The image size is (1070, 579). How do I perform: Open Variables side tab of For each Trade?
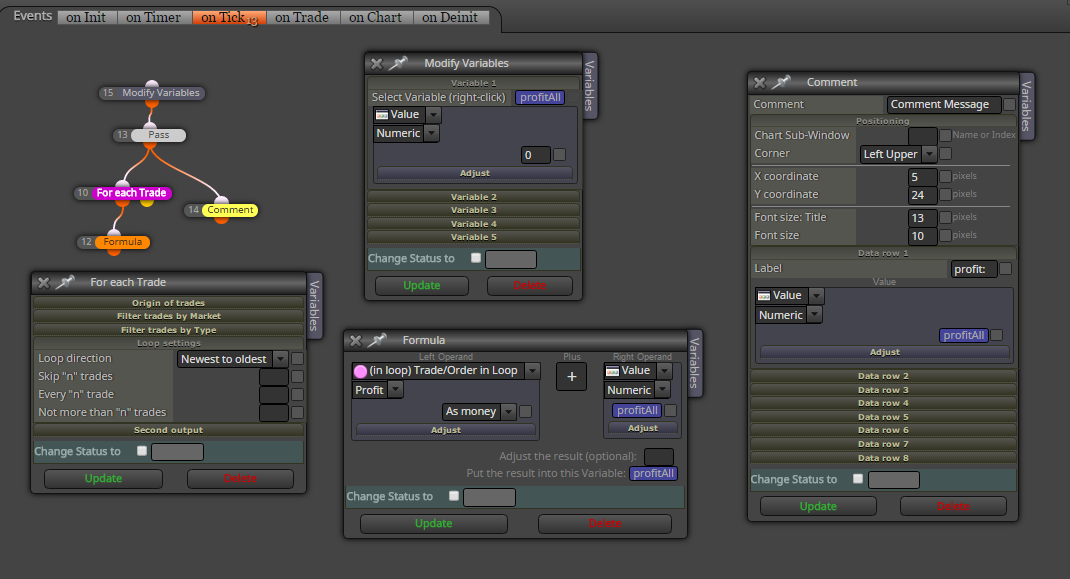point(314,305)
